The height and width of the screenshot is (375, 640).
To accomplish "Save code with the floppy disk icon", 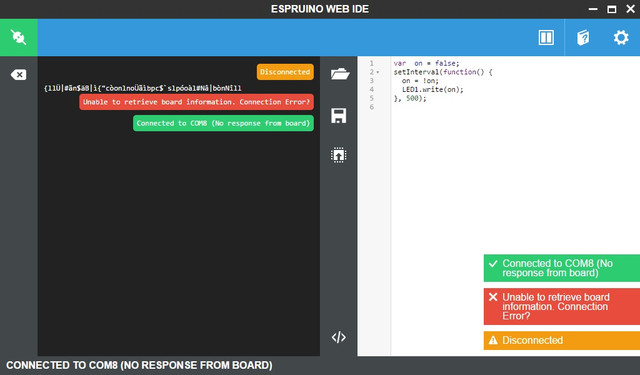I will click(x=339, y=115).
